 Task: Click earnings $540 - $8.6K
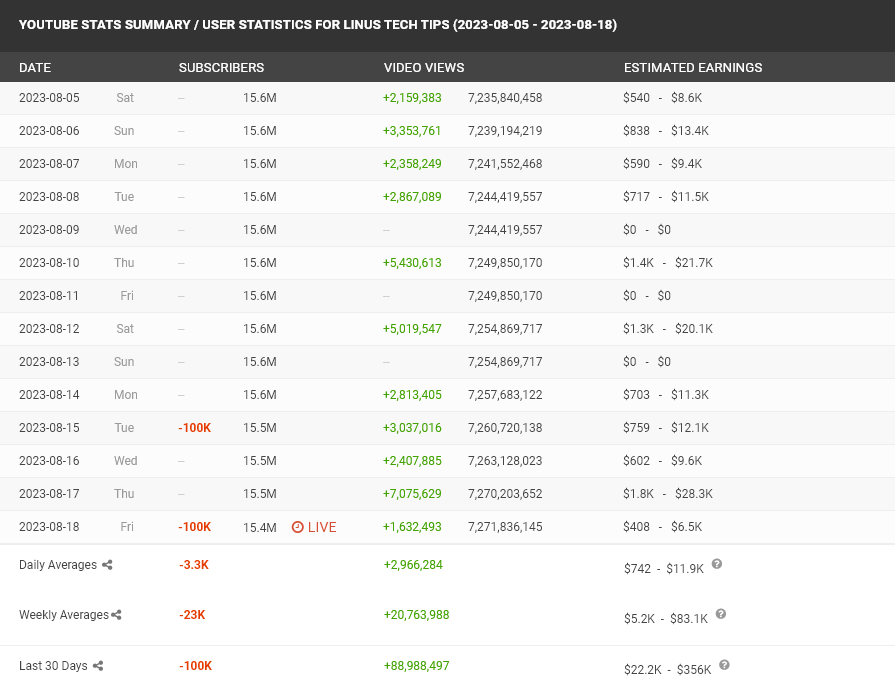(663, 98)
